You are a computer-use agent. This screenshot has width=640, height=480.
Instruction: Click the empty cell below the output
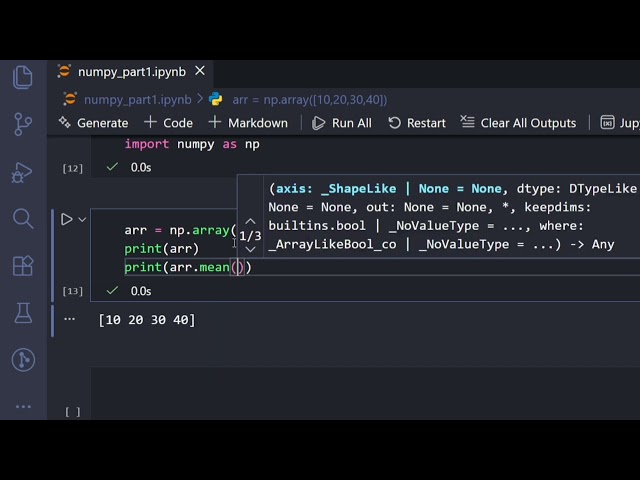(365, 393)
